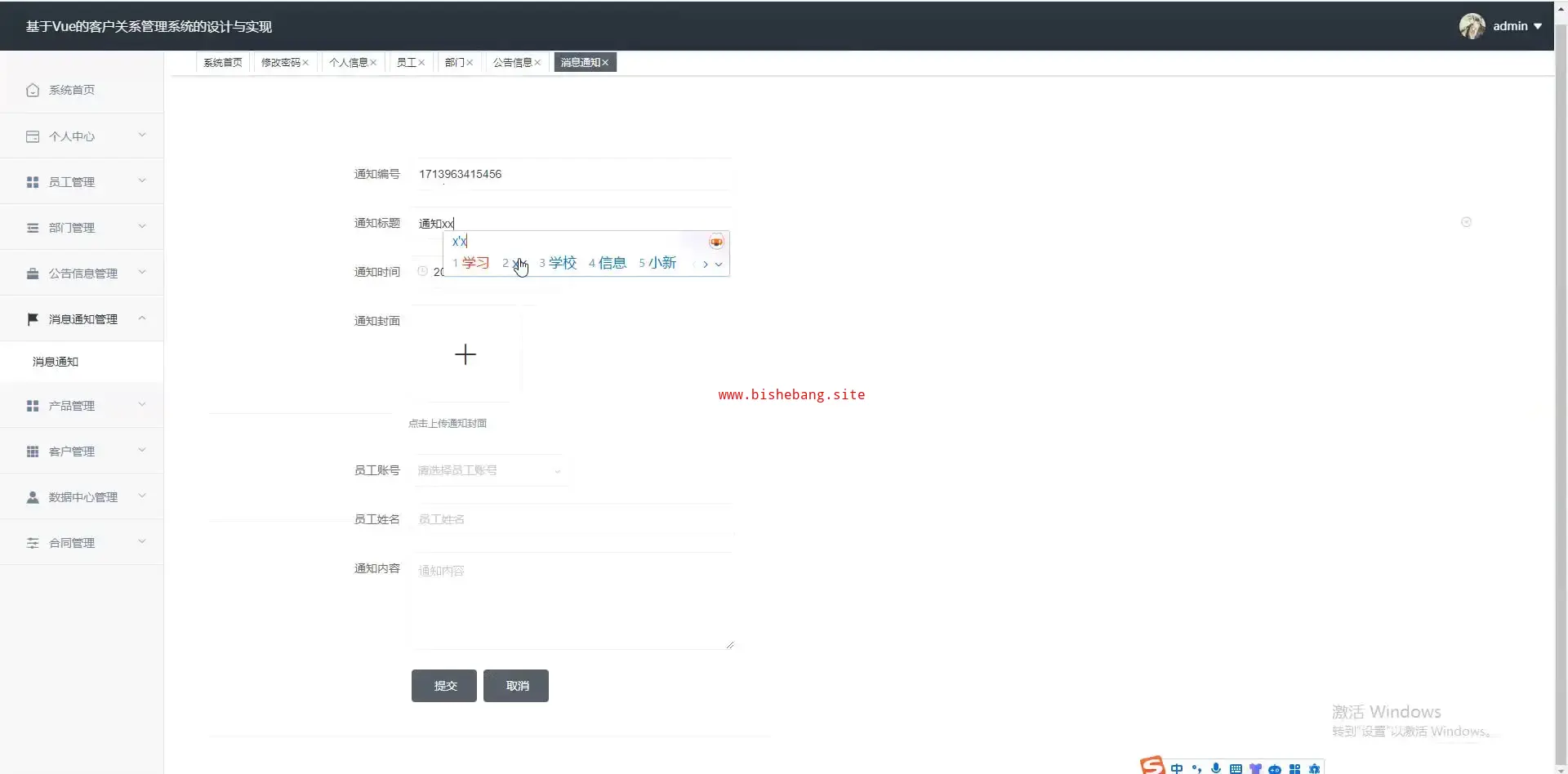The height and width of the screenshot is (774, 1568).
Task: Expand the 客户管理 chevron
Action: pyautogui.click(x=142, y=451)
